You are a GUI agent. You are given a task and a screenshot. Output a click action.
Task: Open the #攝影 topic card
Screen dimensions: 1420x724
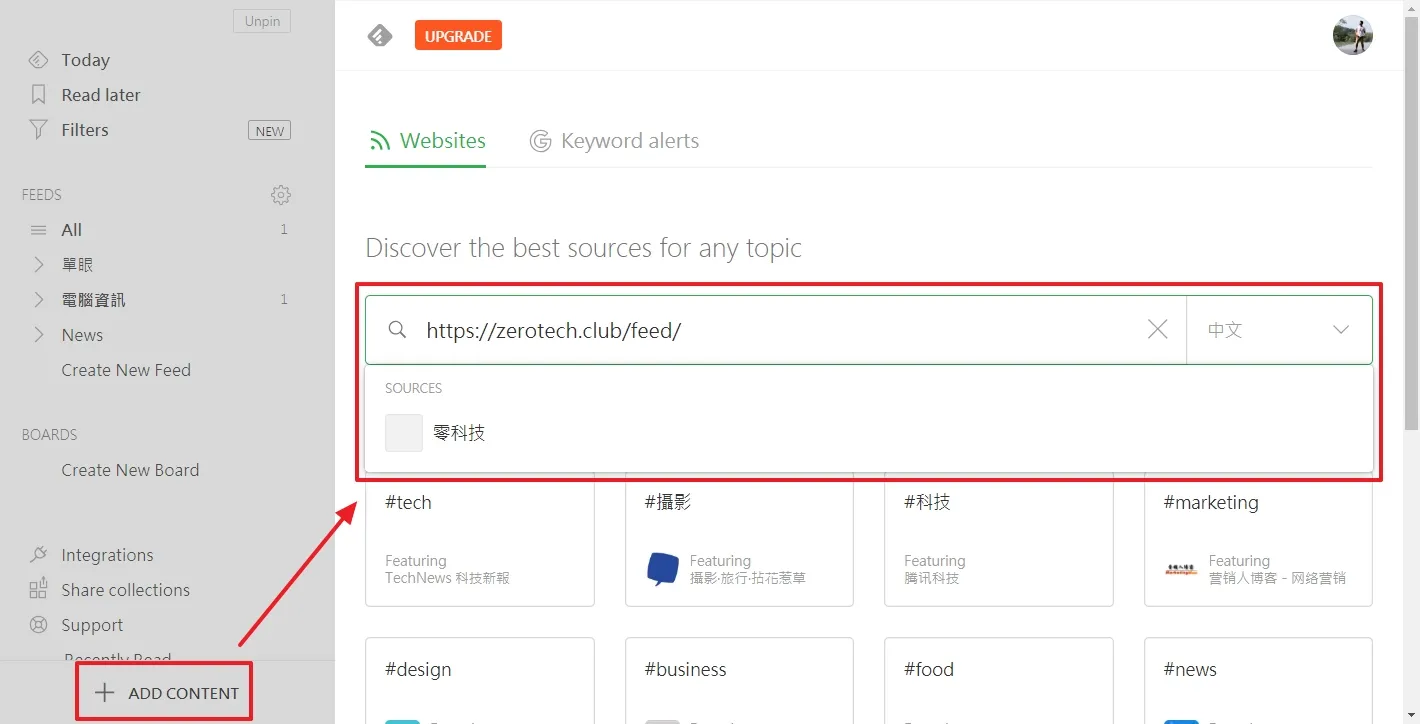click(x=739, y=543)
